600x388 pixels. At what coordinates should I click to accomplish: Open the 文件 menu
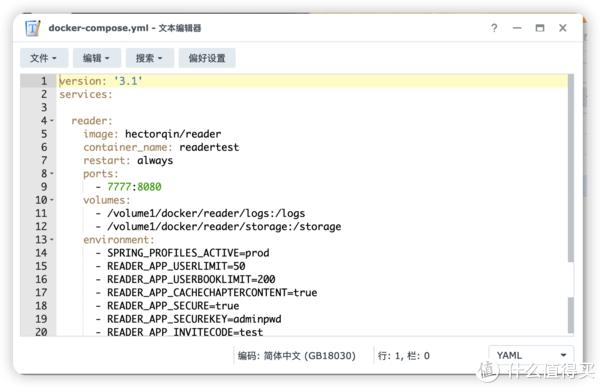44,58
